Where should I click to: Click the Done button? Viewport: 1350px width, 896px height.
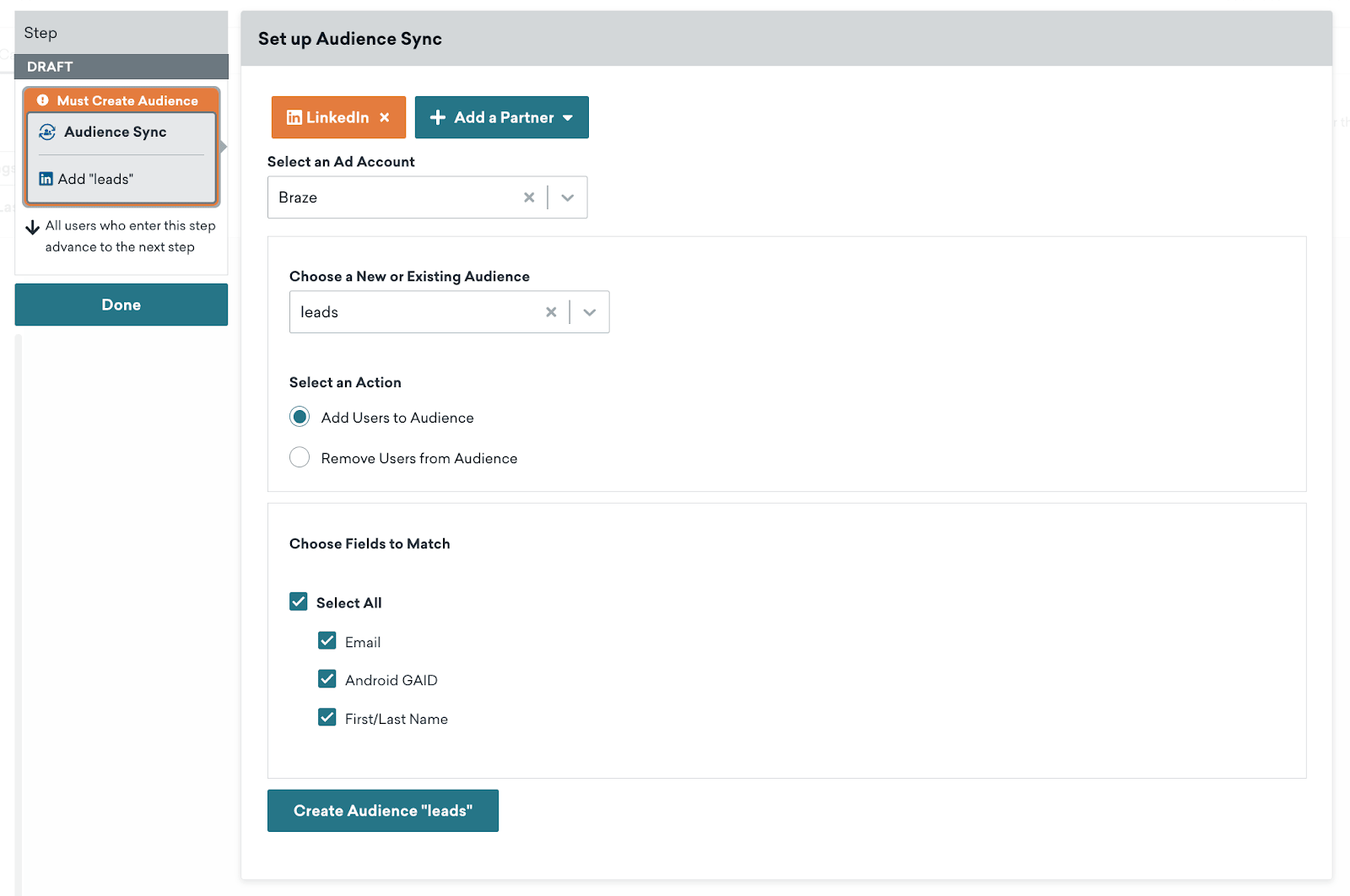[121, 305]
